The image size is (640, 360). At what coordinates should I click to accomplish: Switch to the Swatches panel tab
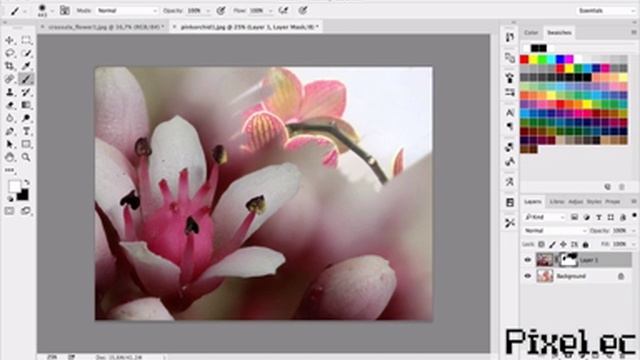click(x=559, y=33)
